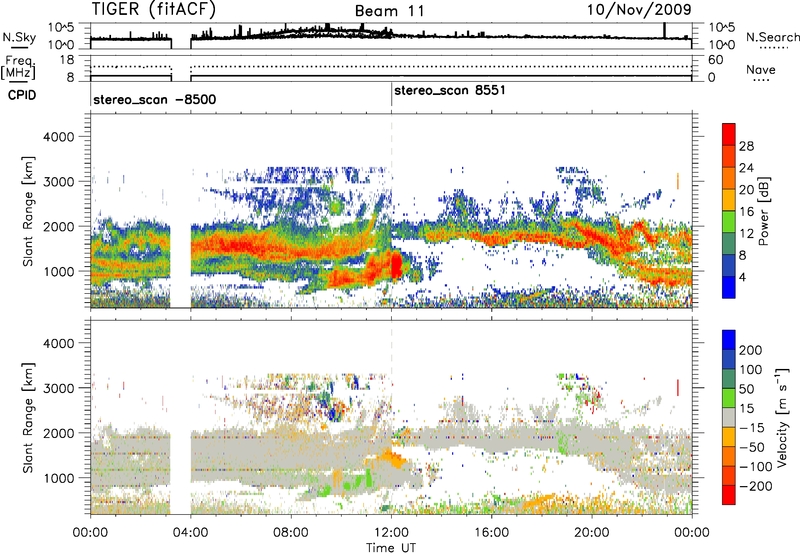Click the tall noise spike near 23:00 in the N.Sky panel
This screenshot has width=800, height=554.
click(x=664, y=30)
